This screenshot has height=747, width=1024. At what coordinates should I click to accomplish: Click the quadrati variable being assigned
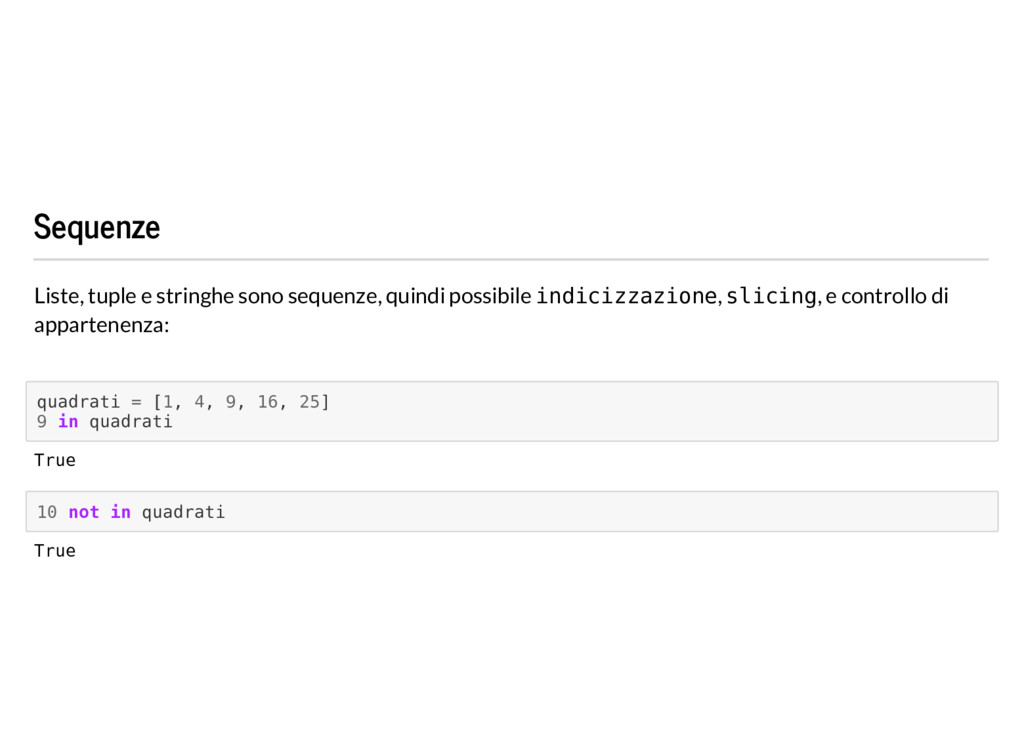78,402
